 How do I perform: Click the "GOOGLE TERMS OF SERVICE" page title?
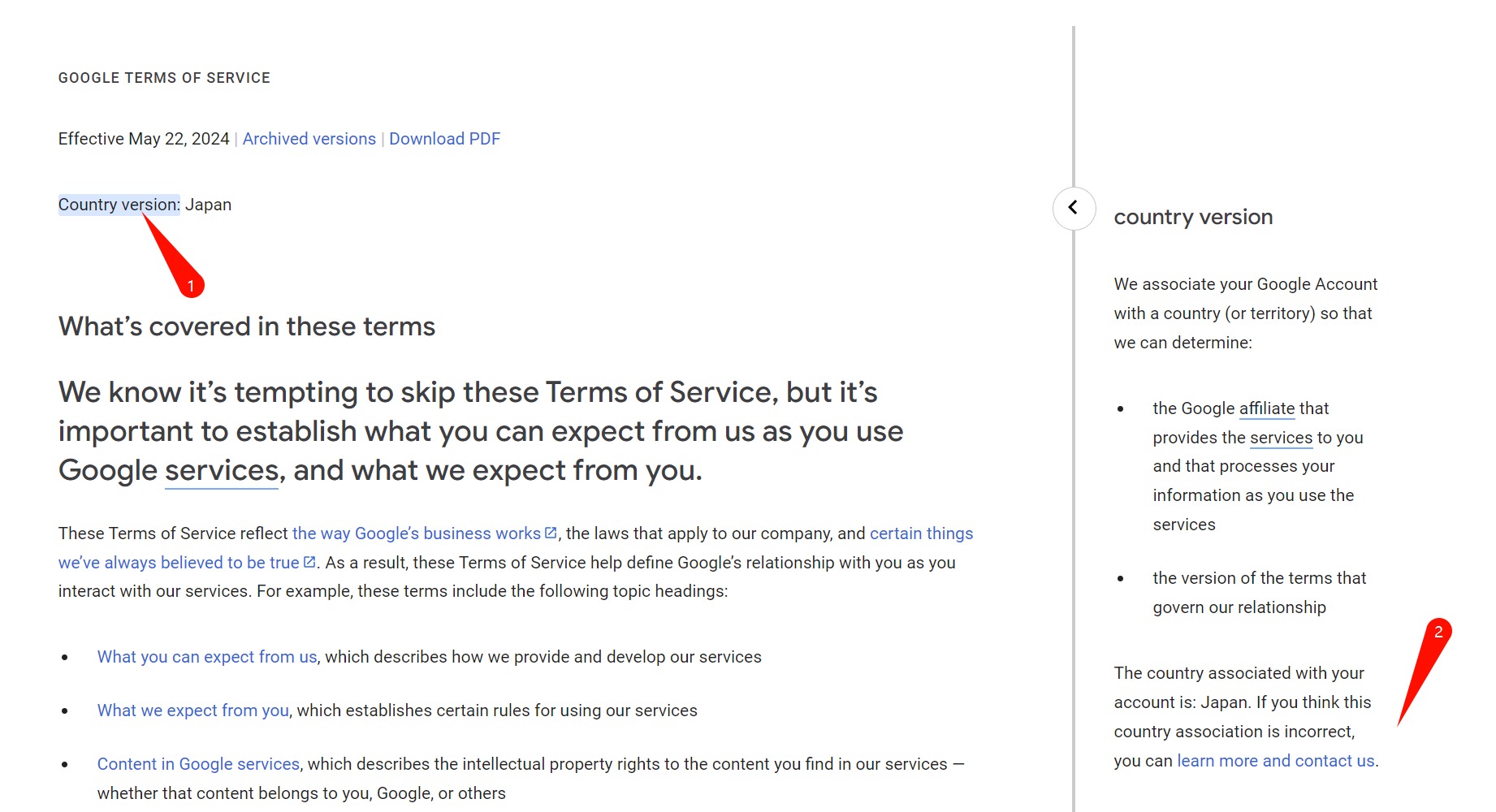[x=164, y=78]
